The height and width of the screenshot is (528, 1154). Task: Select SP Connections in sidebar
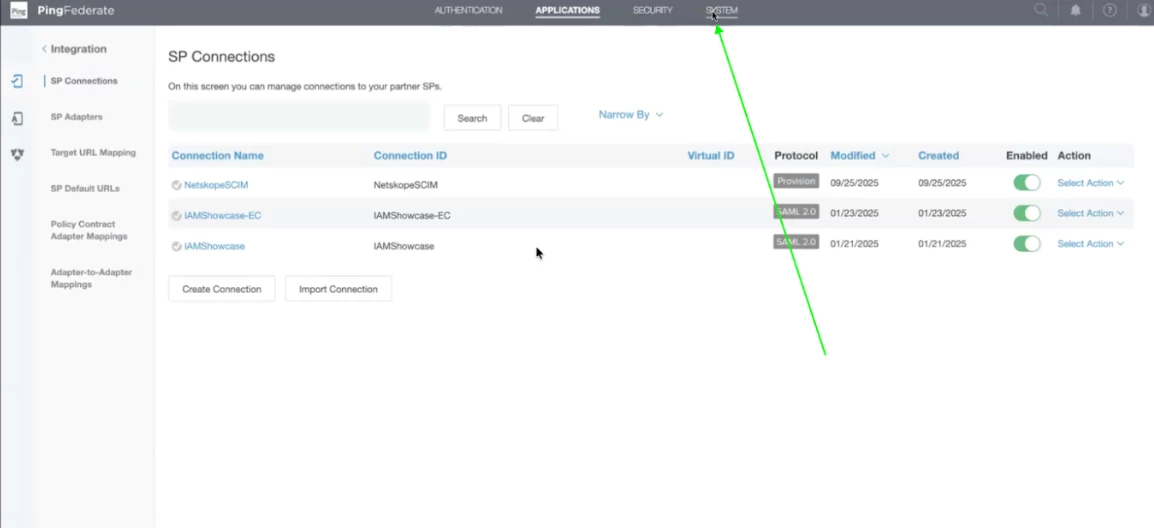84,81
